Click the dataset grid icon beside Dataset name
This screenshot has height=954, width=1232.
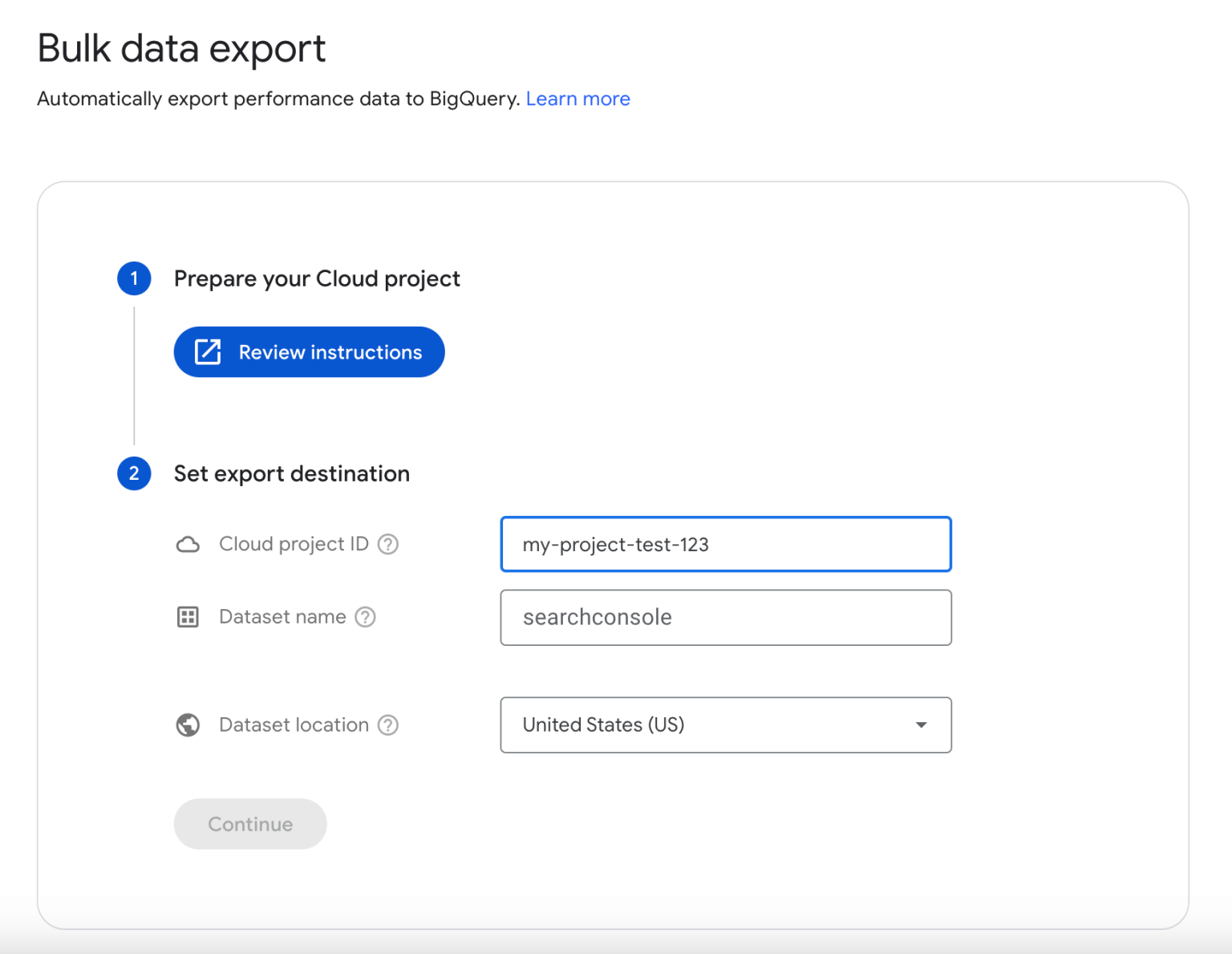187,617
